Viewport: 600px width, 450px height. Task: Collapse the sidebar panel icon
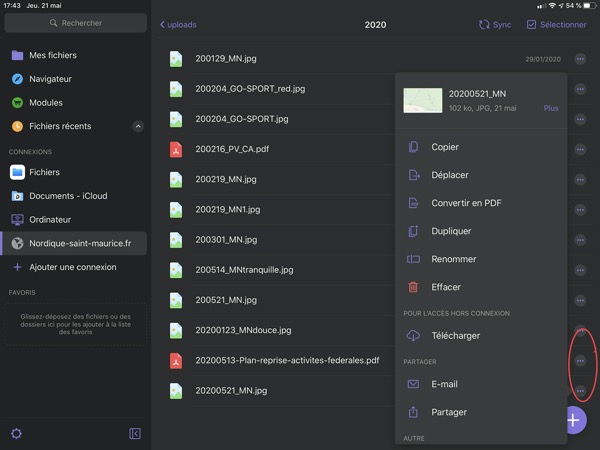135,433
